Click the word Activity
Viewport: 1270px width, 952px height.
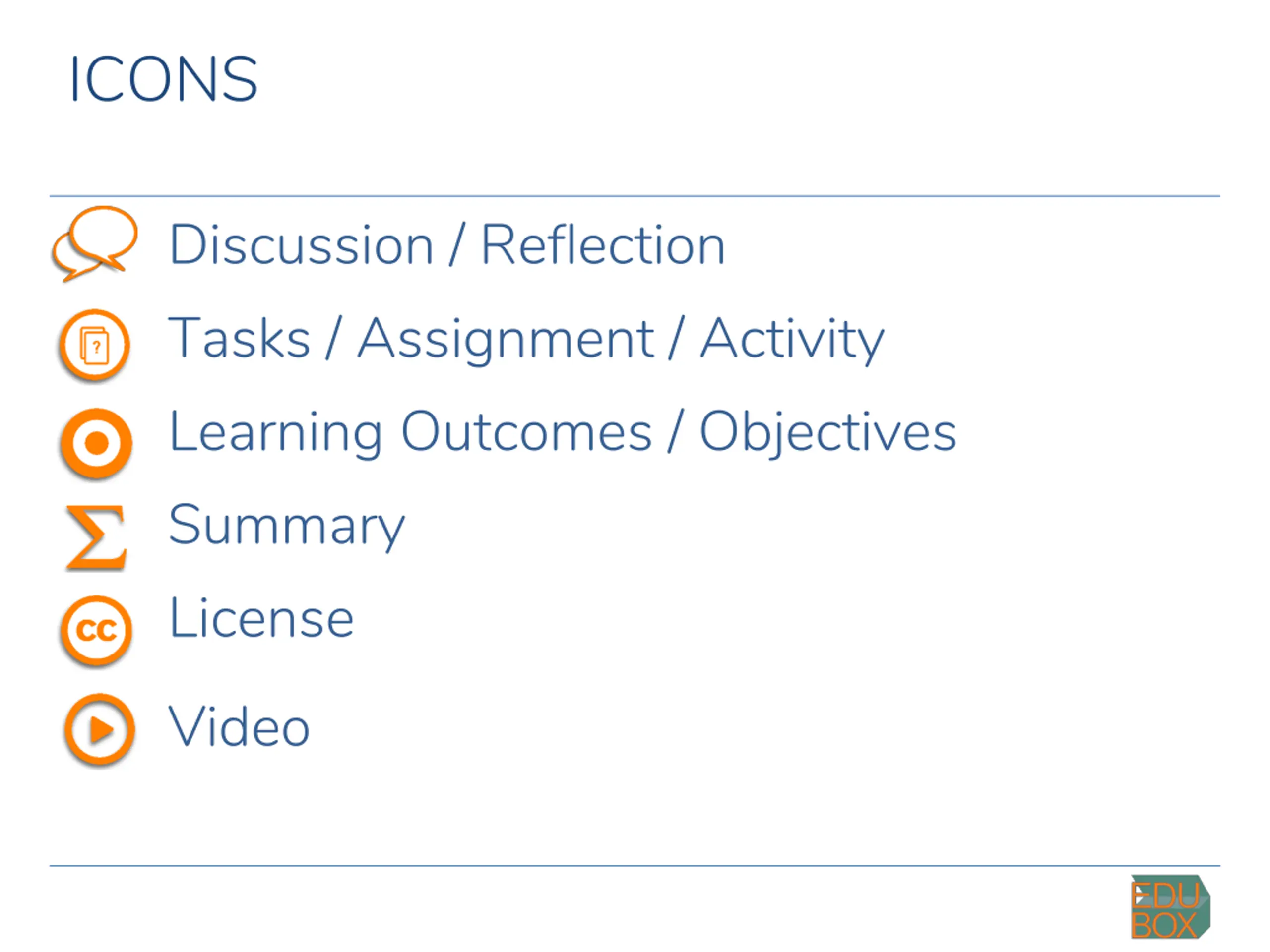(792, 341)
